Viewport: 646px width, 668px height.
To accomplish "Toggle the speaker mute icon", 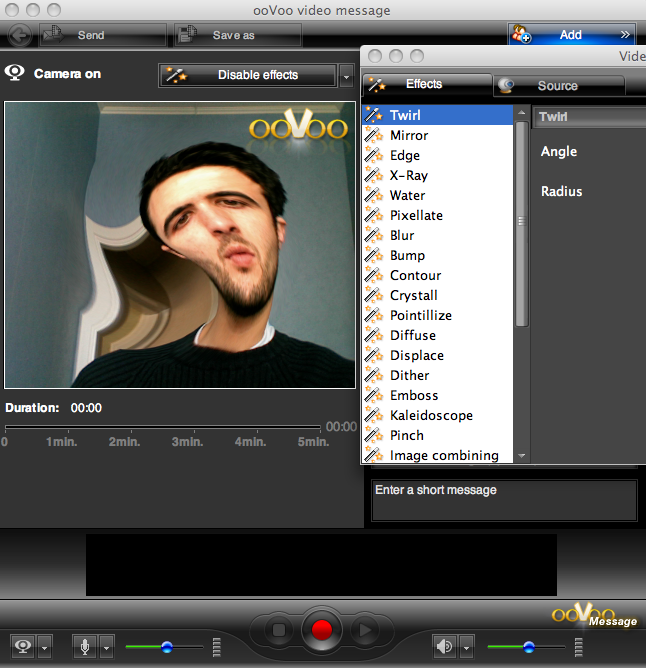I will [x=444, y=647].
